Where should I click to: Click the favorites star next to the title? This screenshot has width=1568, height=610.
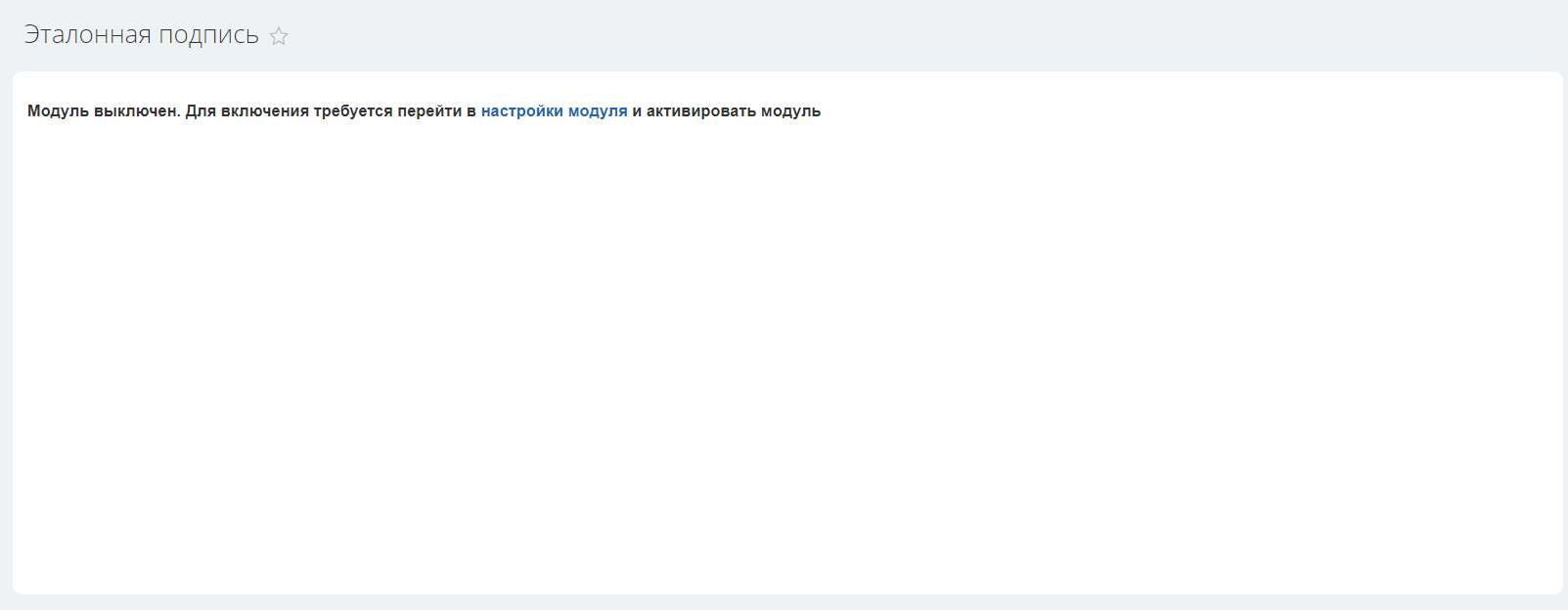pyautogui.click(x=279, y=36)
